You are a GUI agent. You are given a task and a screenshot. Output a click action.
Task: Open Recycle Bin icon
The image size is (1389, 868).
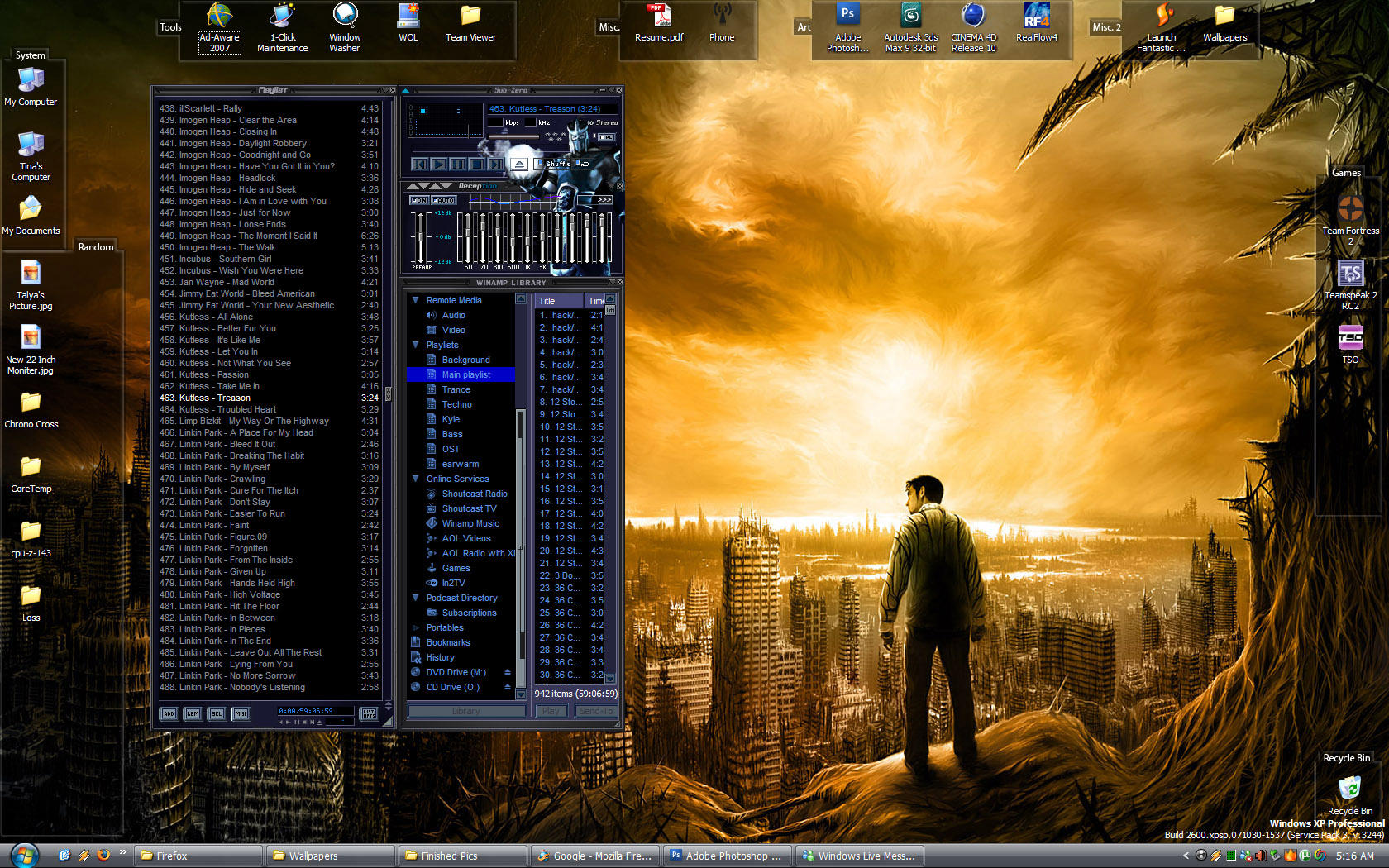pos(1349,794)
